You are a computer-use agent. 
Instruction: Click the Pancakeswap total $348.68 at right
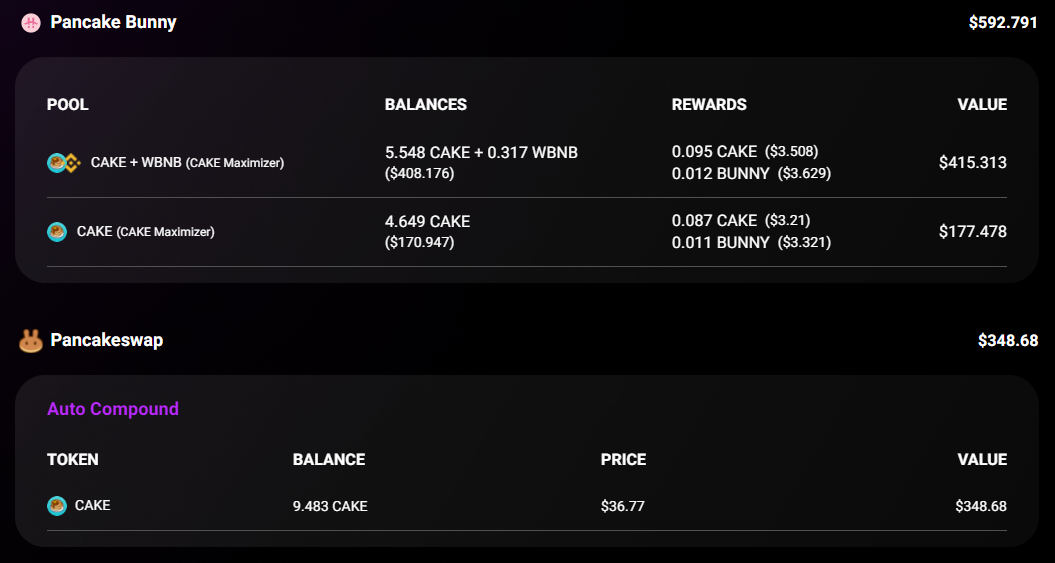[1008, 341]
